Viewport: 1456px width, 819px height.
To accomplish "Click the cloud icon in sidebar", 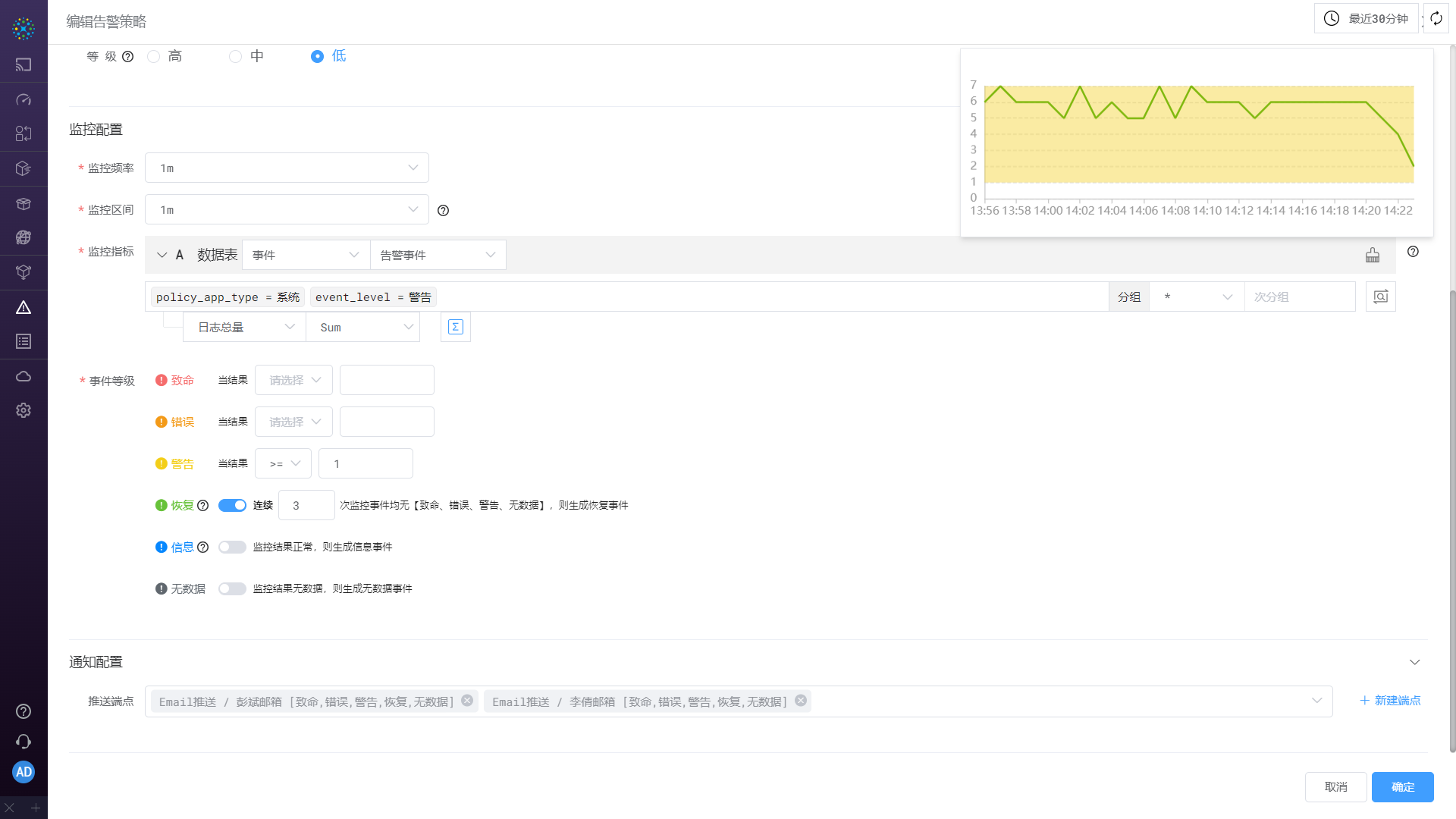I will pos(24,376).
